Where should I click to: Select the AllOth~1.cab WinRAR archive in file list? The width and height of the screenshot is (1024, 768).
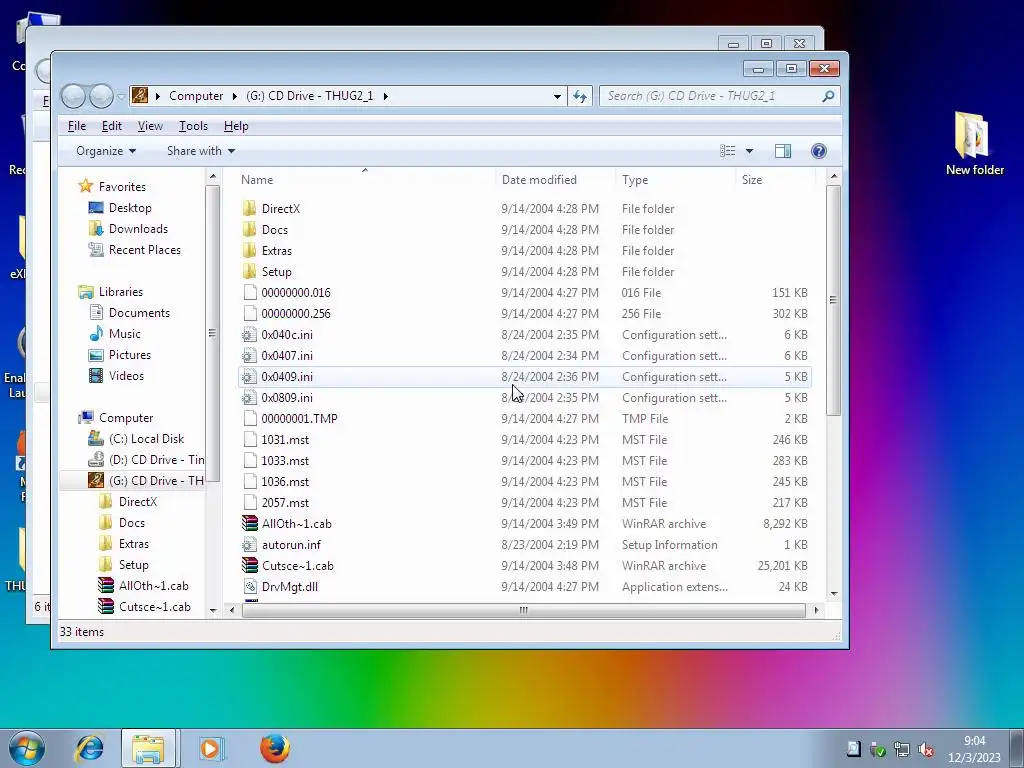pos(296,524)
